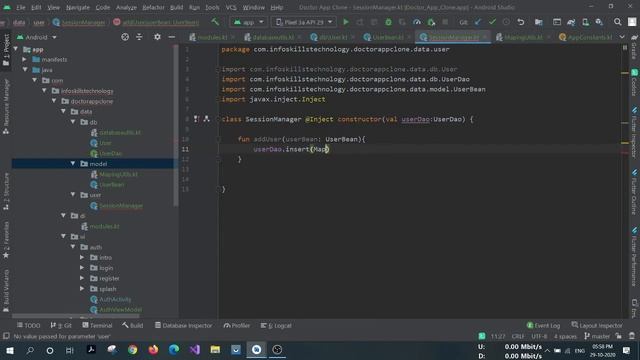
Task: Expand the register folder
Action: click(x=82, y=278)
